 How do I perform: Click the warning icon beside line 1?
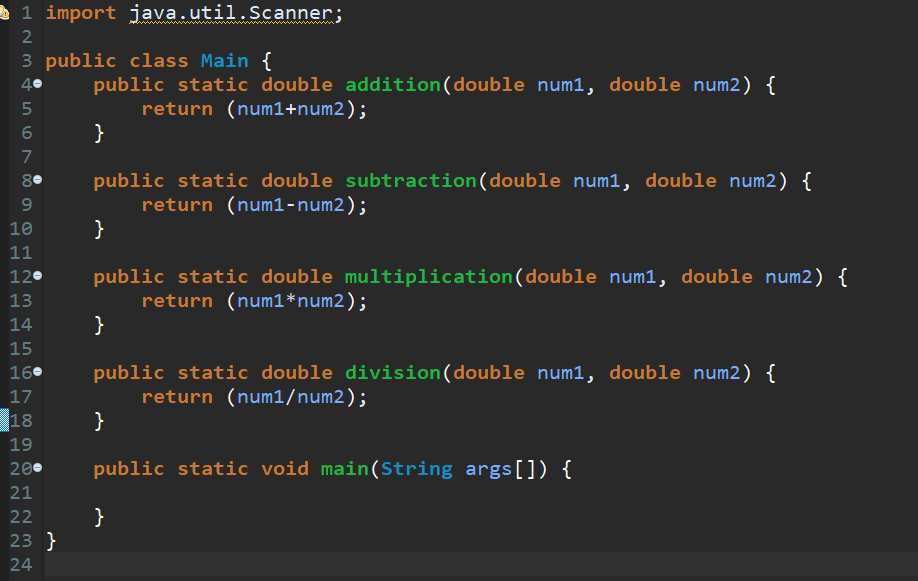6,11
